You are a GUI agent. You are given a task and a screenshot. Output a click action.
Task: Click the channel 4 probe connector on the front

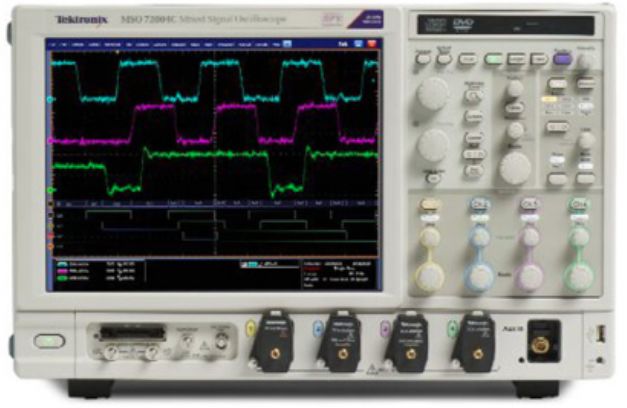point(477,354)
